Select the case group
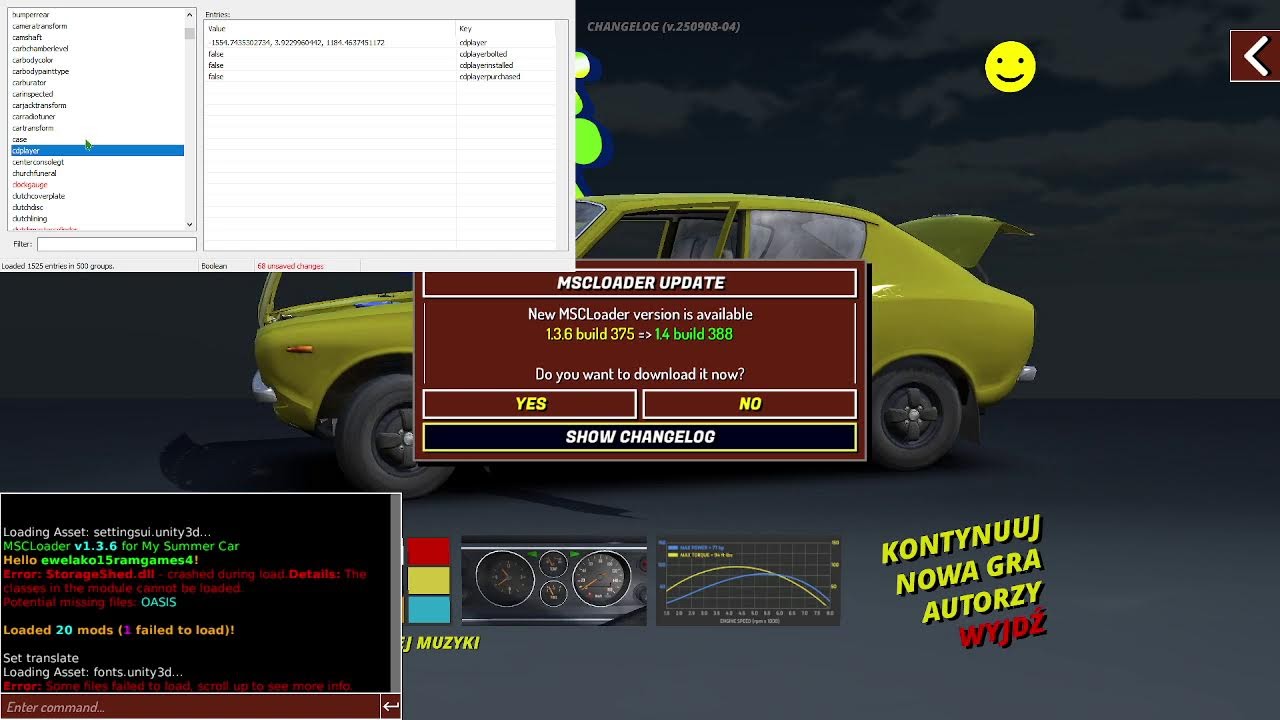Viewport: 1280px width, 720px height. tap(20, 139)
